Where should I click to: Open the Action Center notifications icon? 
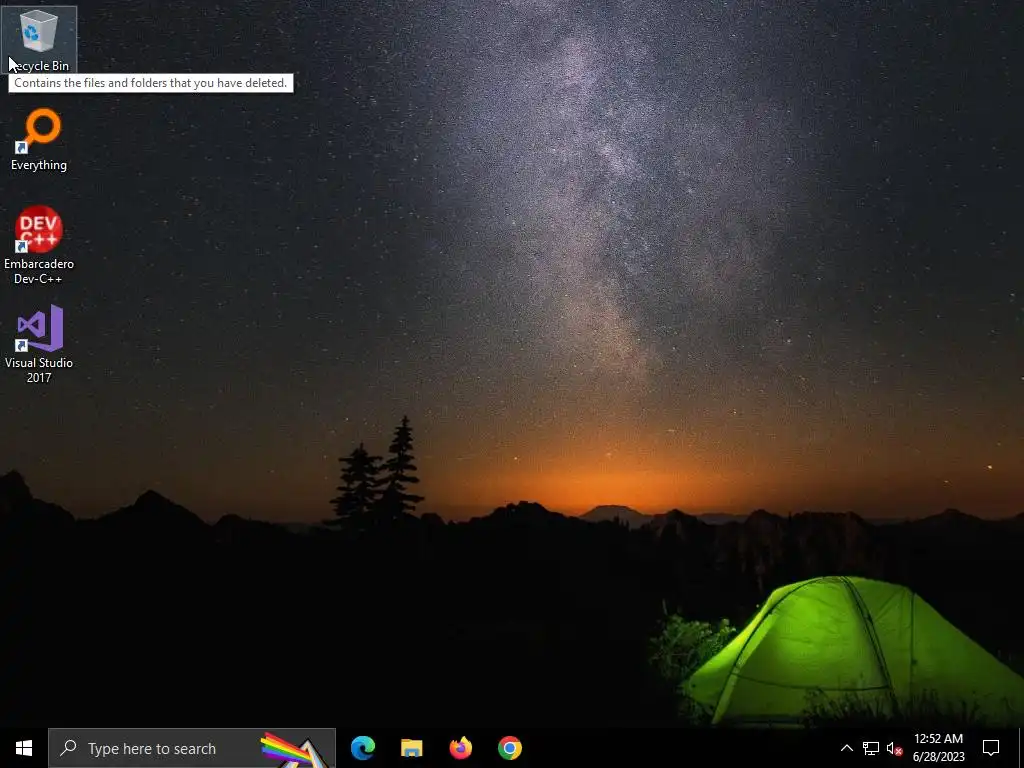991,748
